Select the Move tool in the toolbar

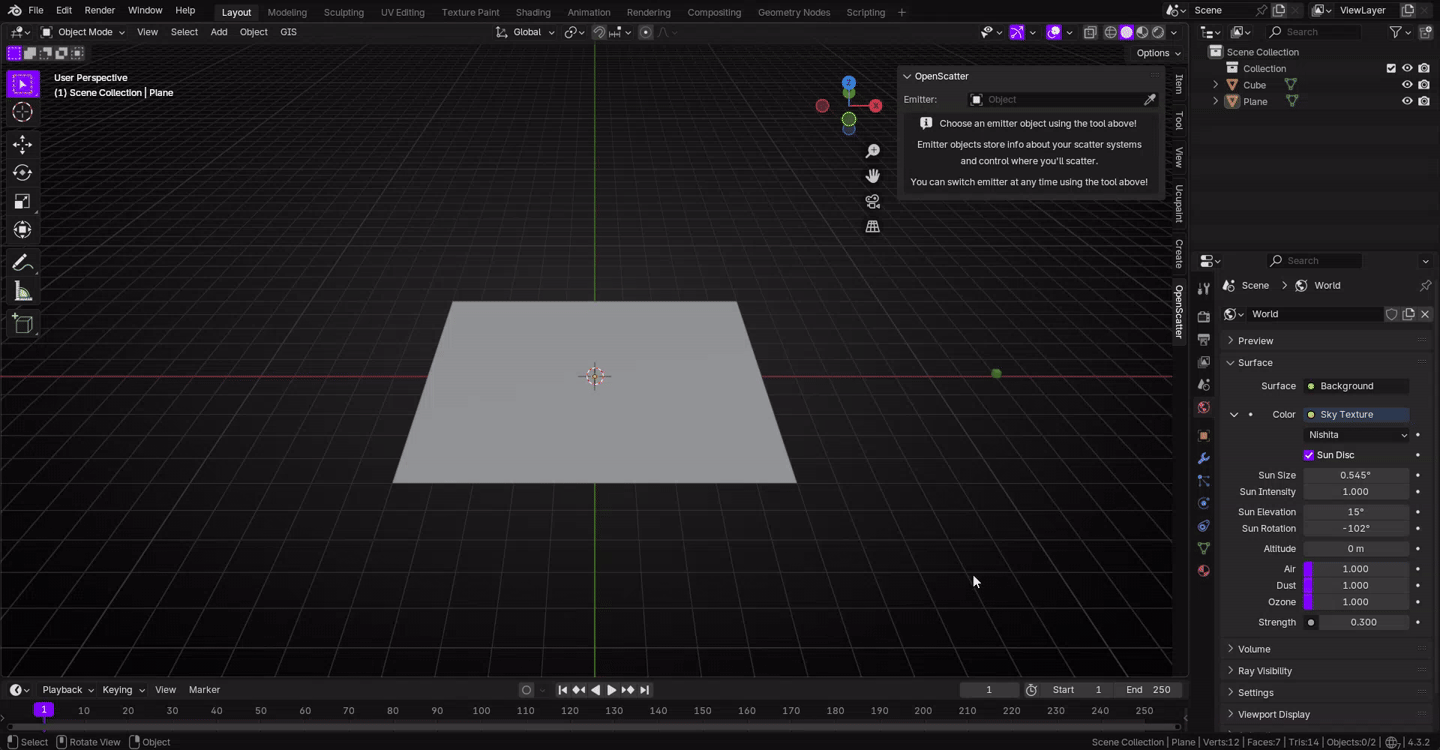[22, 145]
